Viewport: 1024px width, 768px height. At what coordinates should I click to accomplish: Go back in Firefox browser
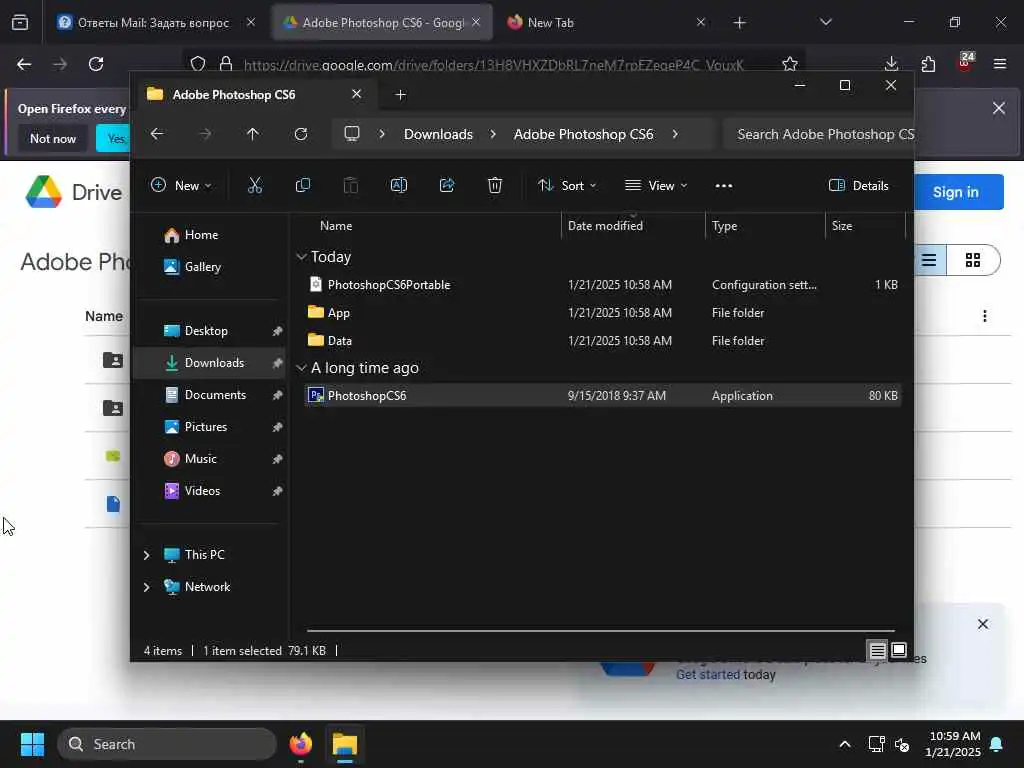[x=24, y=64]
